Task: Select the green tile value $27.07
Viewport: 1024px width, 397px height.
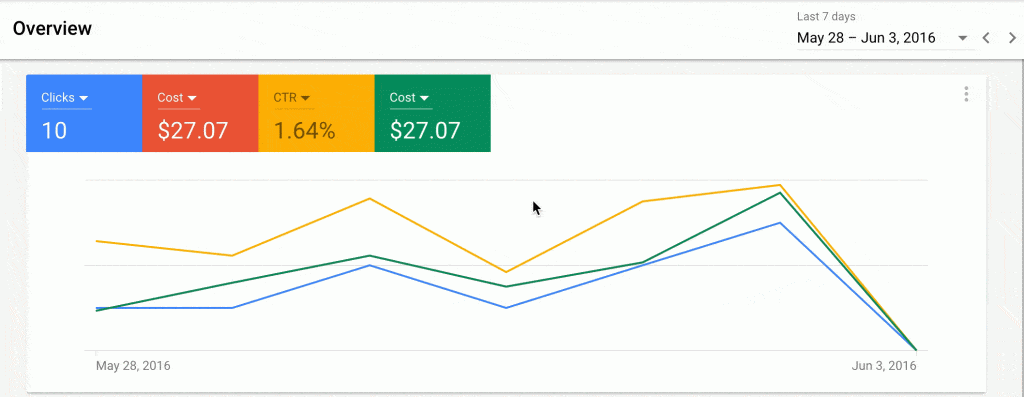Action: pyautogui.click(x=425, y=131)
